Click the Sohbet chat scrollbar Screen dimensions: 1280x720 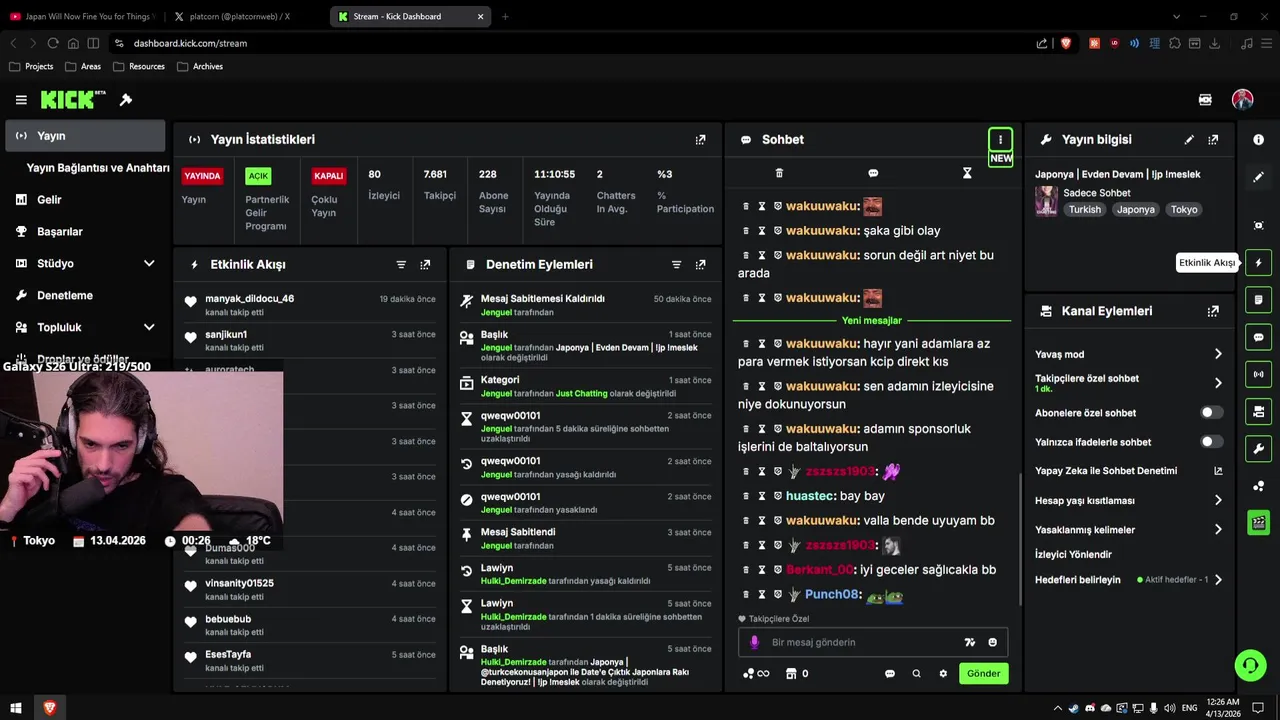[x=1020, y=540]
